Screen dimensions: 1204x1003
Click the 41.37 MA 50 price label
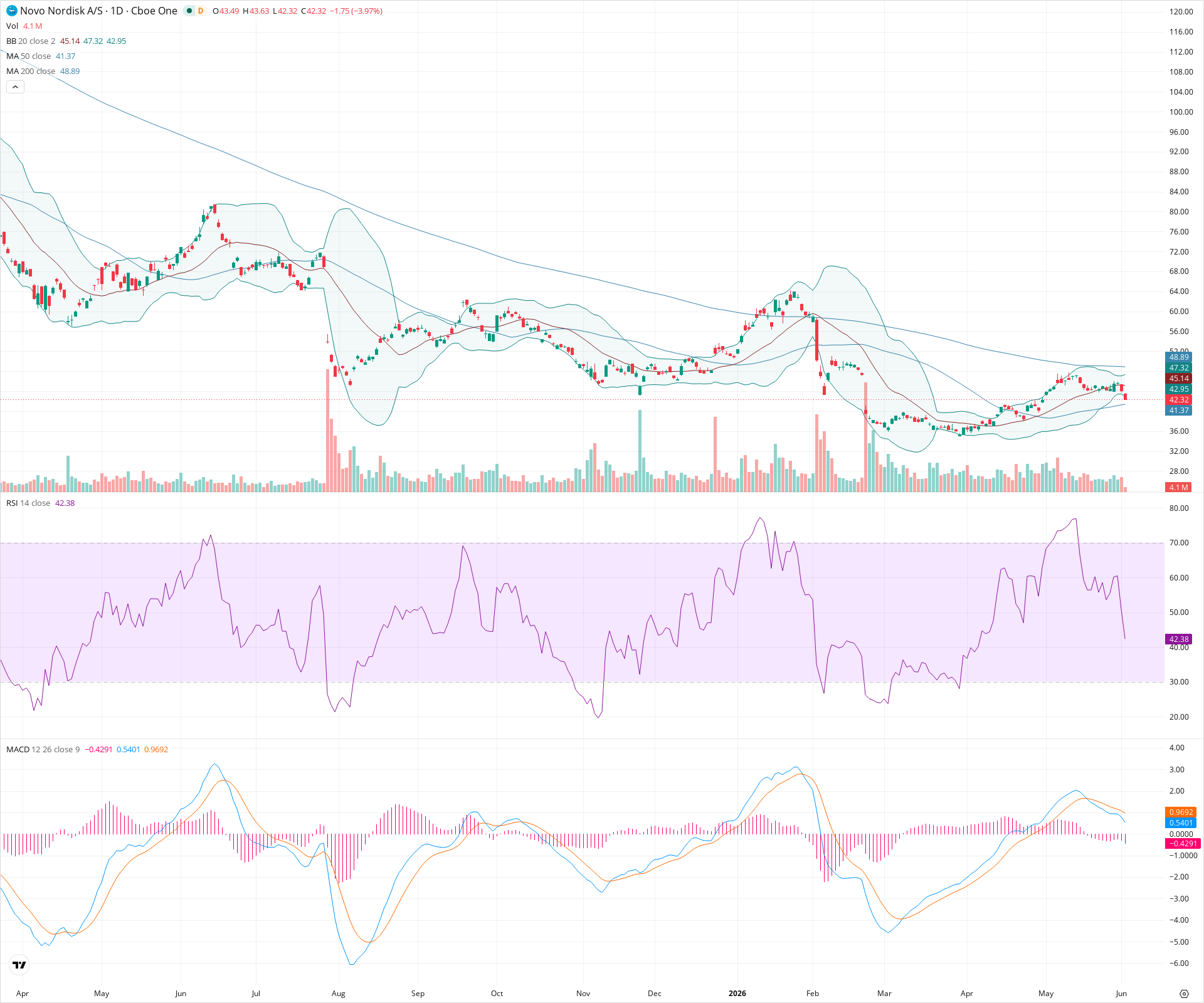click(x=1178, y=411)
